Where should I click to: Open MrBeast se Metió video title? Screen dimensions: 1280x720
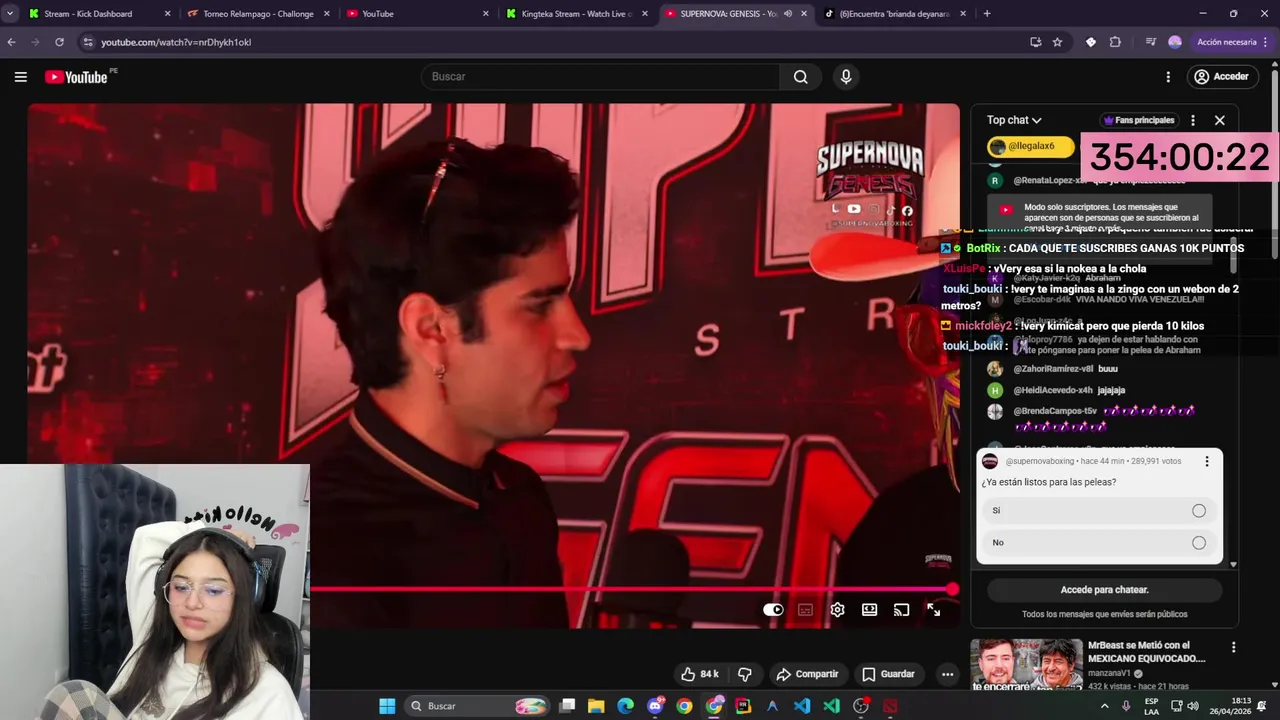click(x=1146, y=652)
